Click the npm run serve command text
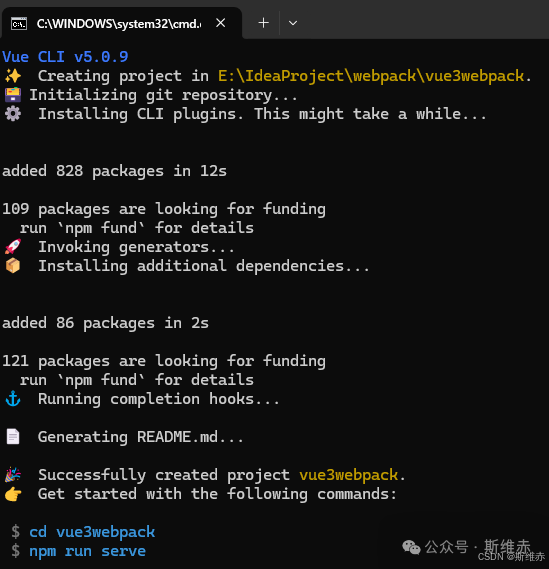The height and width of the screenshot is (569, 549). 87,551
